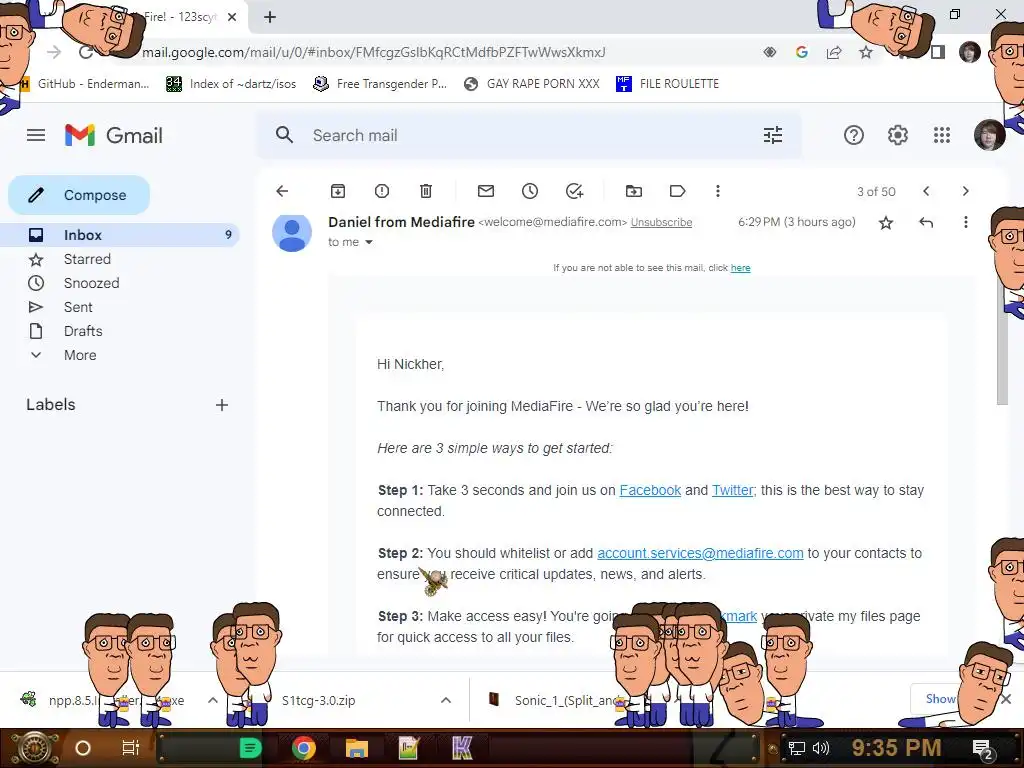Open toolbar More options three dots
Screen dimensions: 1024x768
tap(718, 191)
